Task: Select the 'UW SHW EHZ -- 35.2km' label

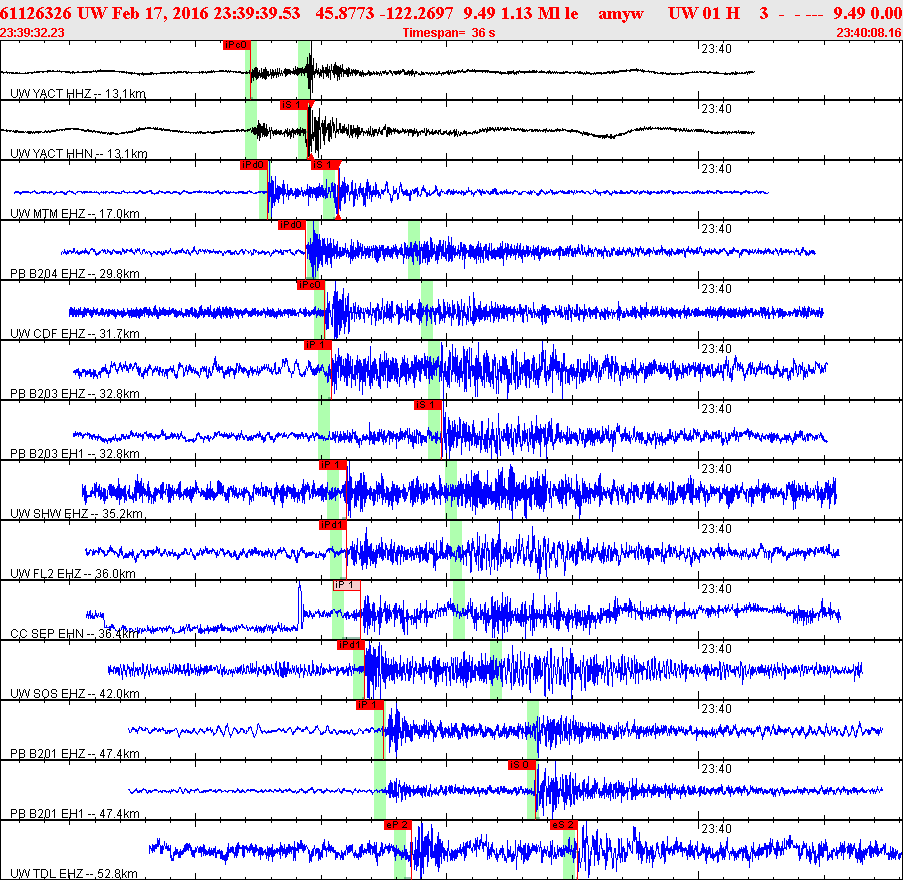Action: click(x=76, y=514)
